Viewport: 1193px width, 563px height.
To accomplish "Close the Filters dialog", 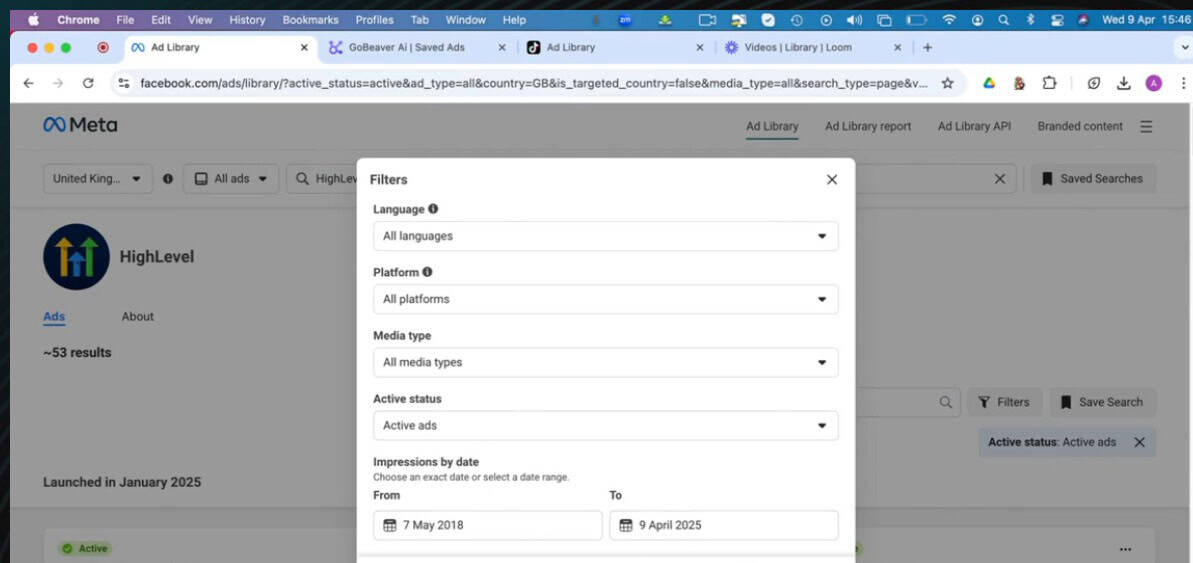I will [x=832, y=180].
